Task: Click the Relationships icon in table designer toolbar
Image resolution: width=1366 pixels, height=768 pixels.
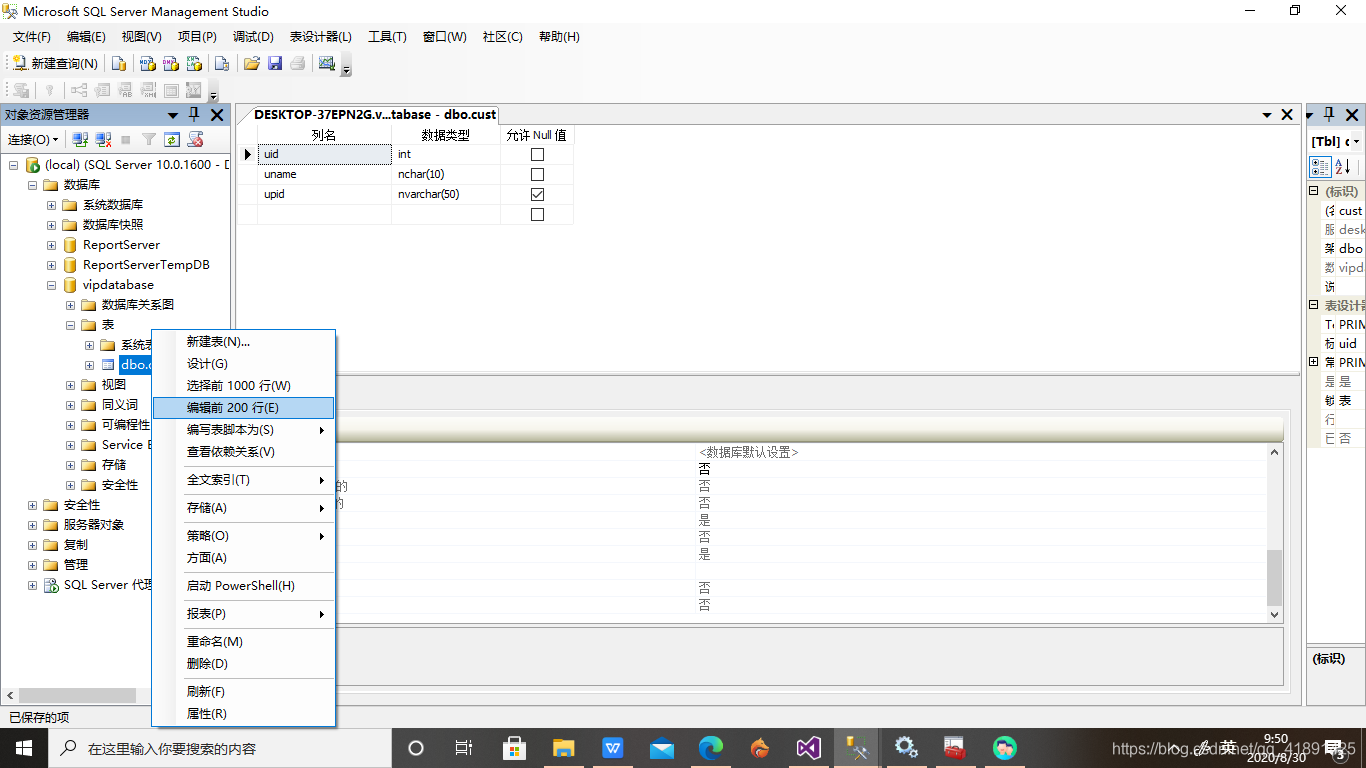Action: tap(79, 90)
